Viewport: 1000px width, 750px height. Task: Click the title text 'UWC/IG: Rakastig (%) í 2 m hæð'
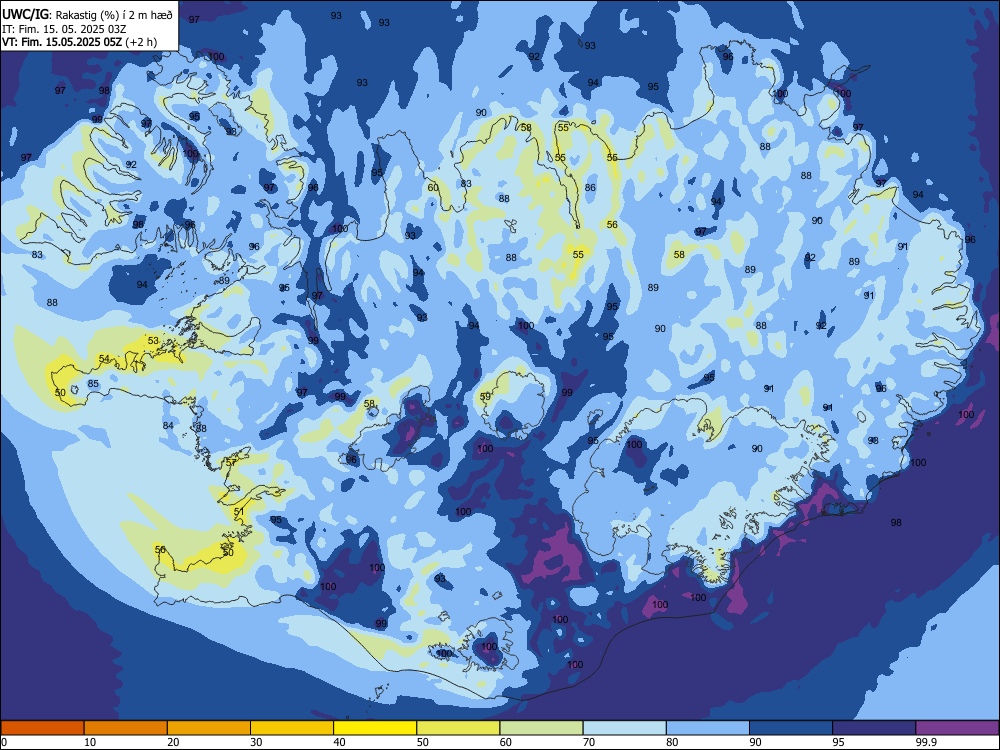pos(87,14)
